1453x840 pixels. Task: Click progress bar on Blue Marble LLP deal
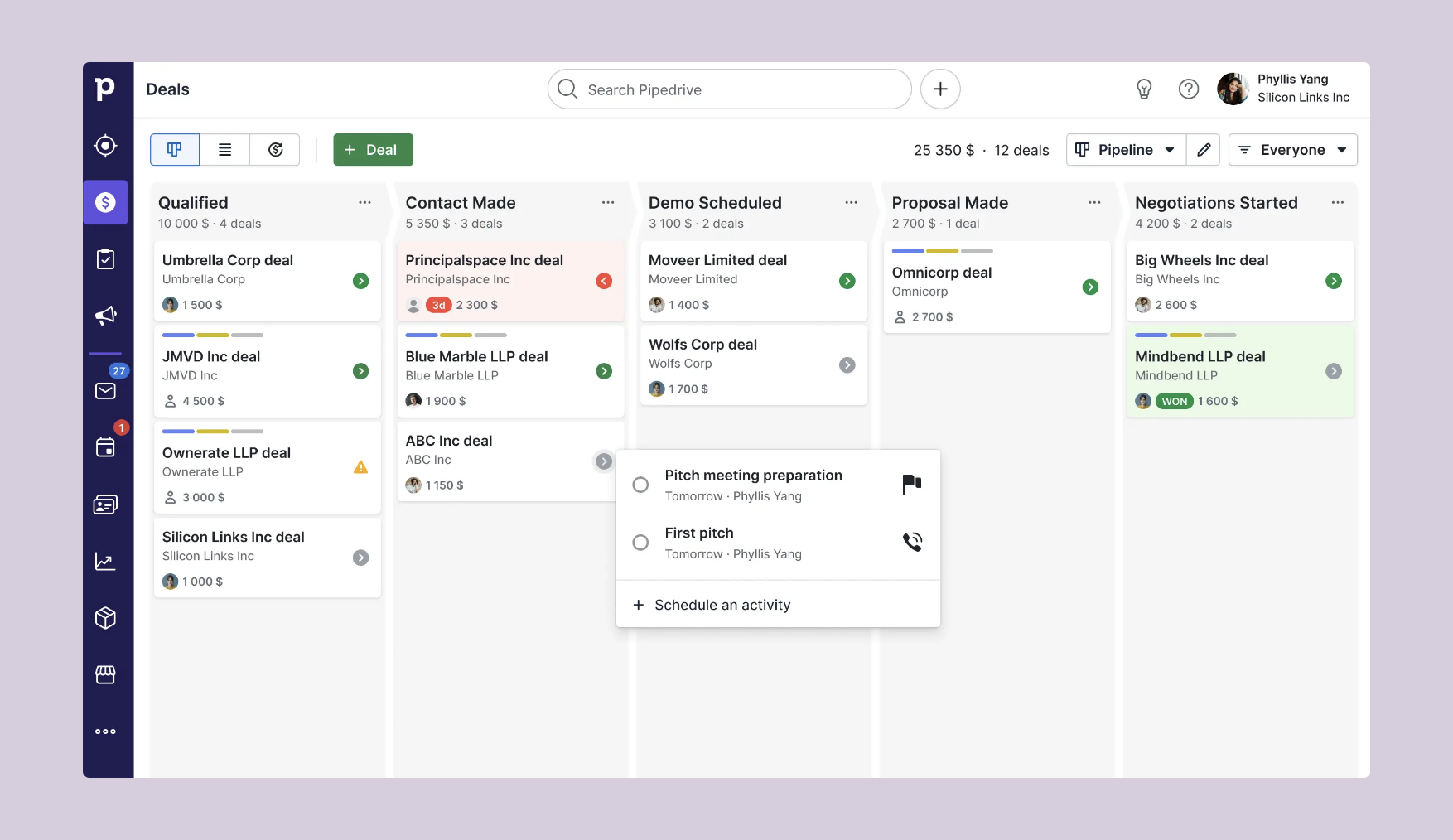[456, 335]
